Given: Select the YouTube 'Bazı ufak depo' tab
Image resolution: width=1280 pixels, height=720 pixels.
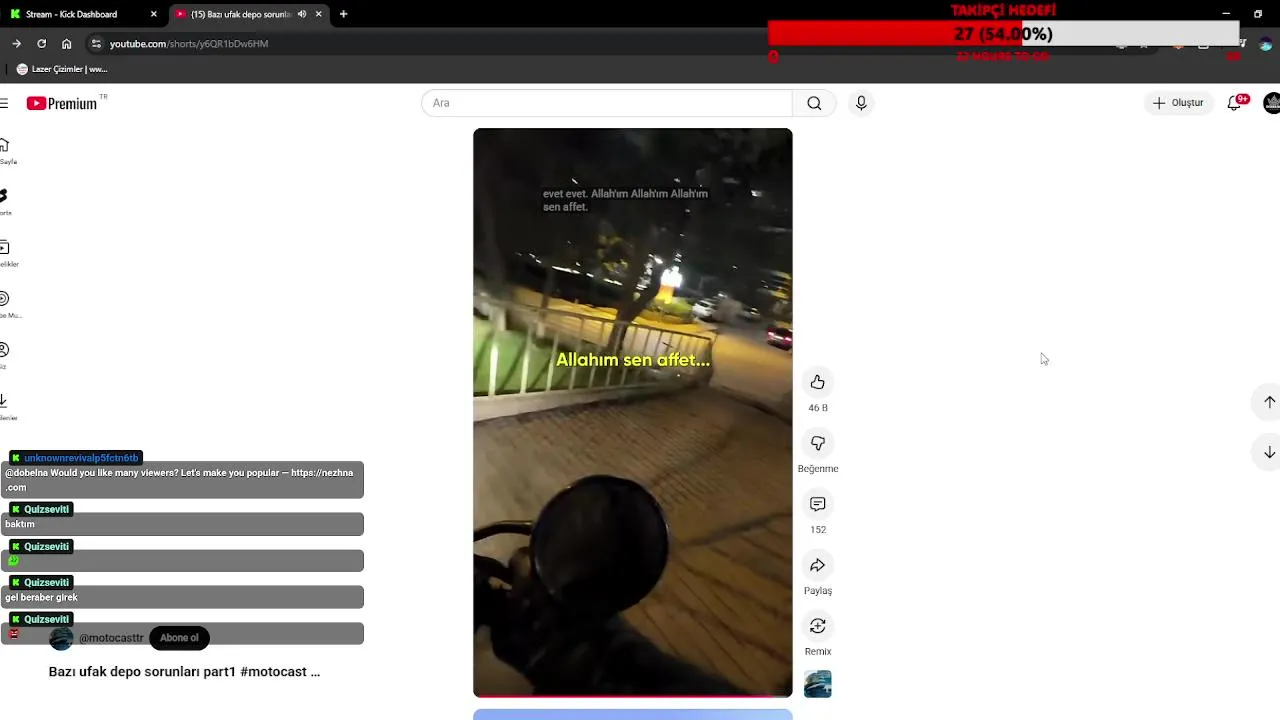Looking at the screenshot, I should click(240, 14).
